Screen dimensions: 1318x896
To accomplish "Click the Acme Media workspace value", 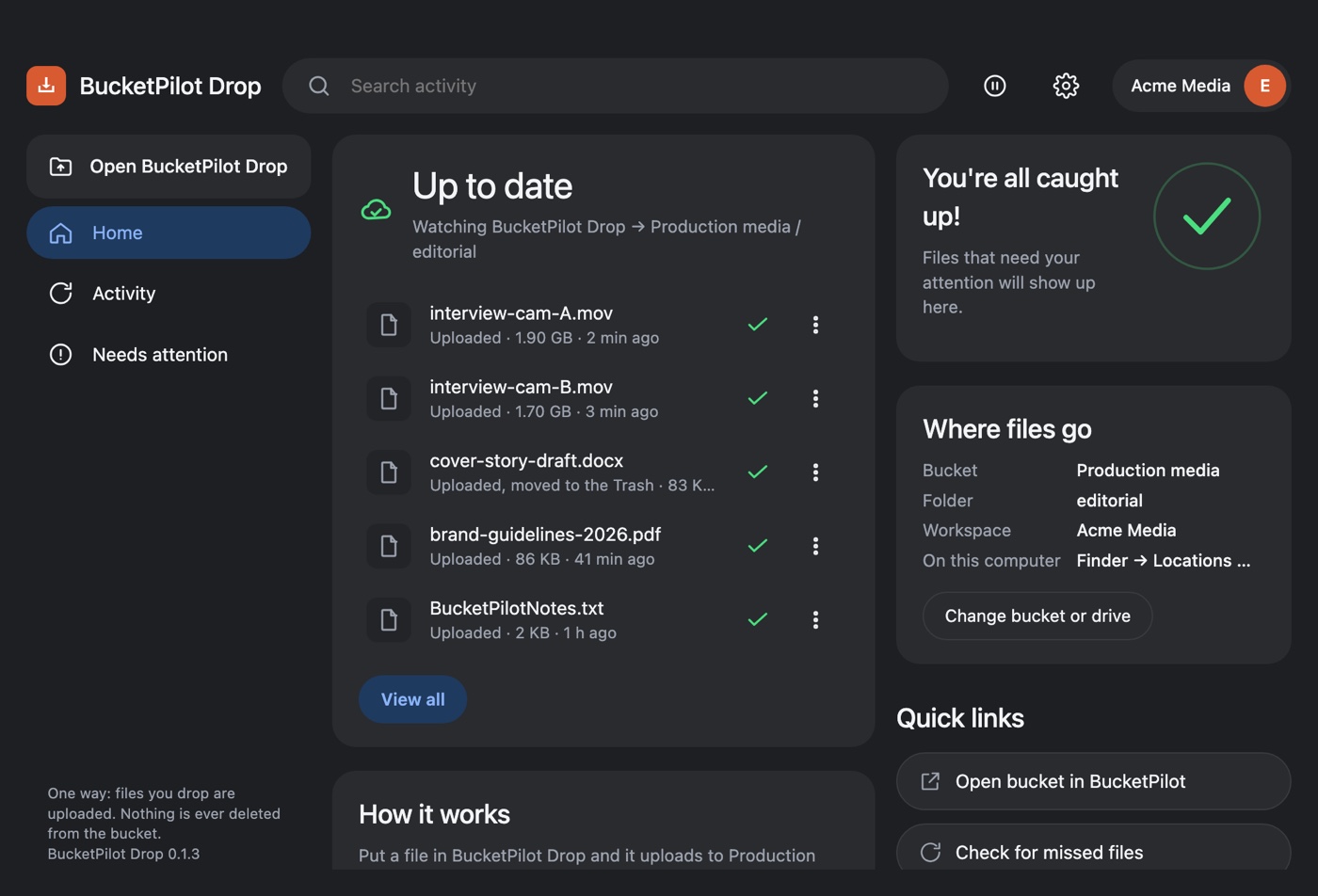I will pyautogui.click(x=1126, y=530).
